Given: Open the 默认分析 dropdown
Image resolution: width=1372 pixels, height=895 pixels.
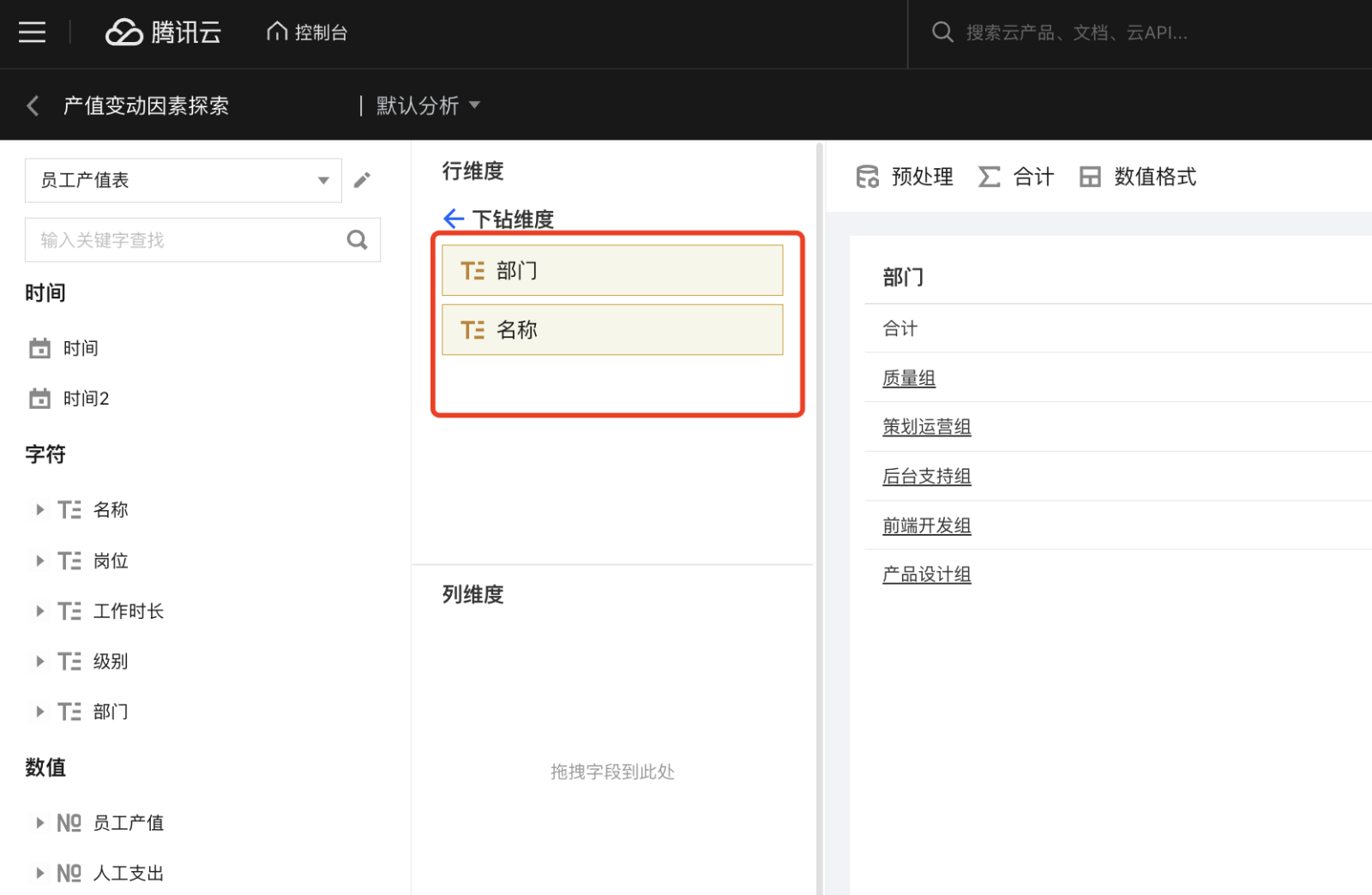Looking at the screenshot, I should click(428, 105).
